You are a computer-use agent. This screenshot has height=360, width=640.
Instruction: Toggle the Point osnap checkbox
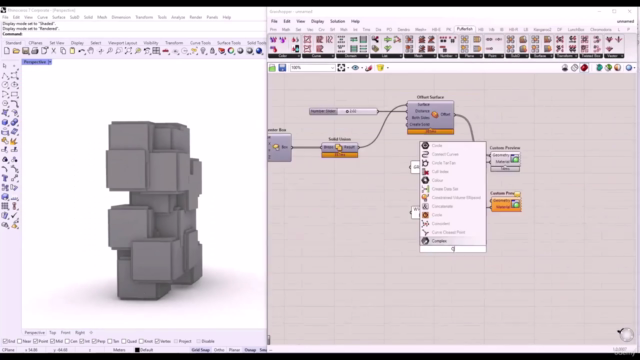click(x=35, y=341)
